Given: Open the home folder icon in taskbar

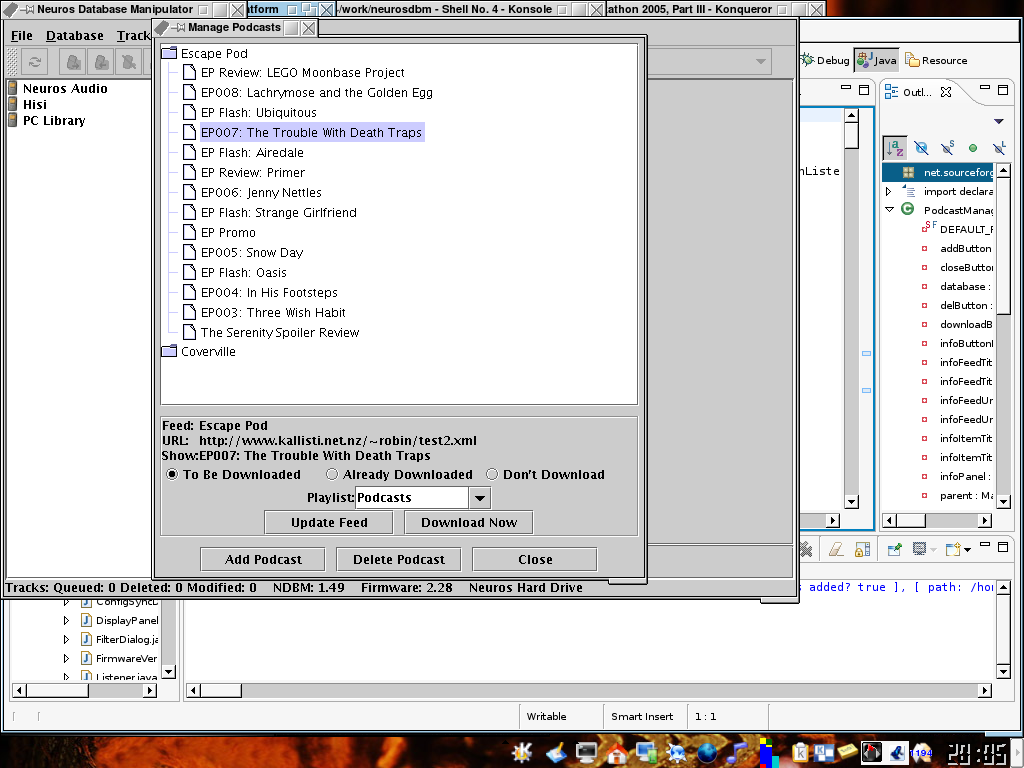Looking at the screenshot, I should pyautogui.click(x=617, y=752).
